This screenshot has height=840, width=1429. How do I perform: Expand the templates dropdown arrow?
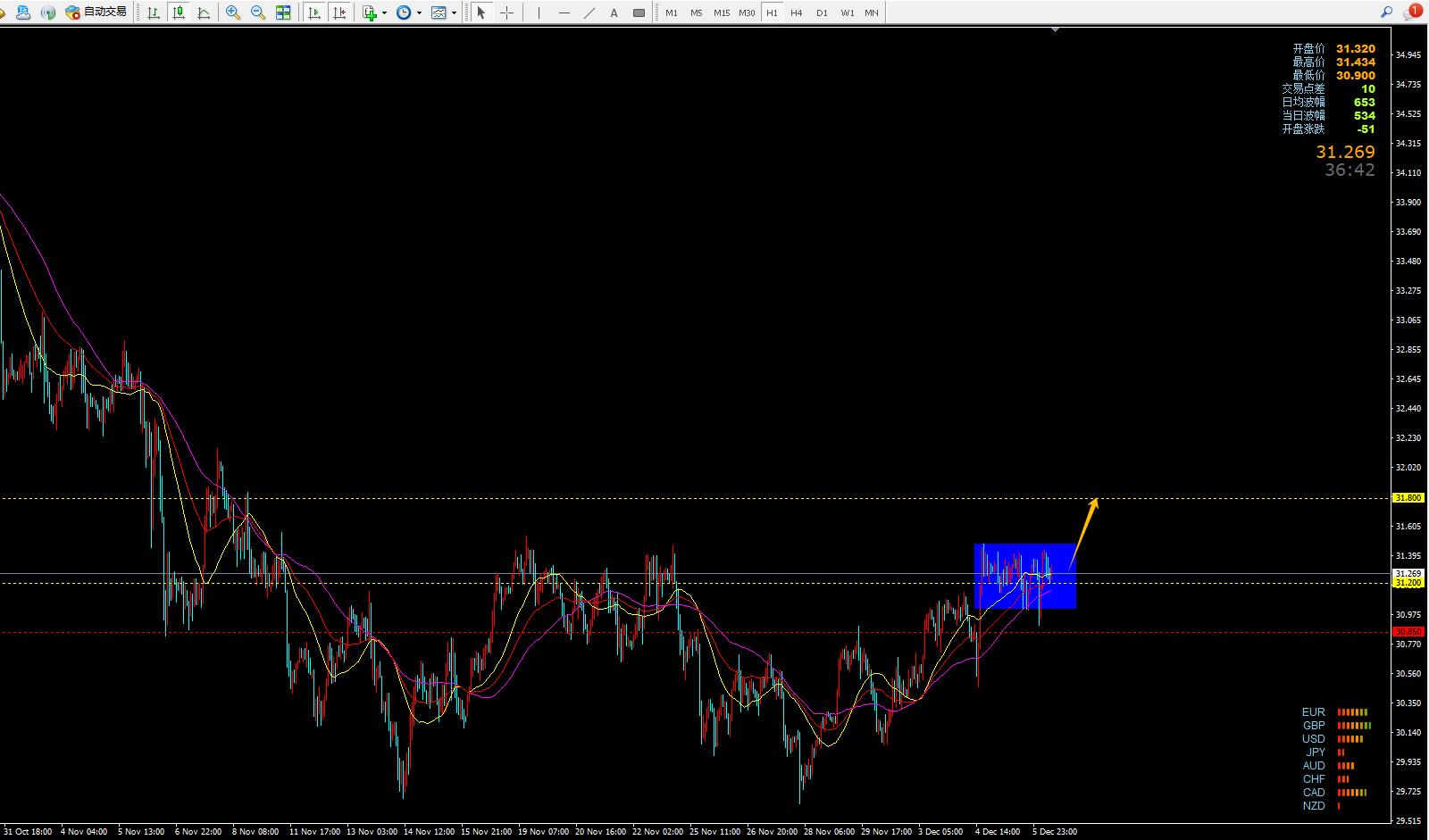pyautogui.click(x=454, y=12)
